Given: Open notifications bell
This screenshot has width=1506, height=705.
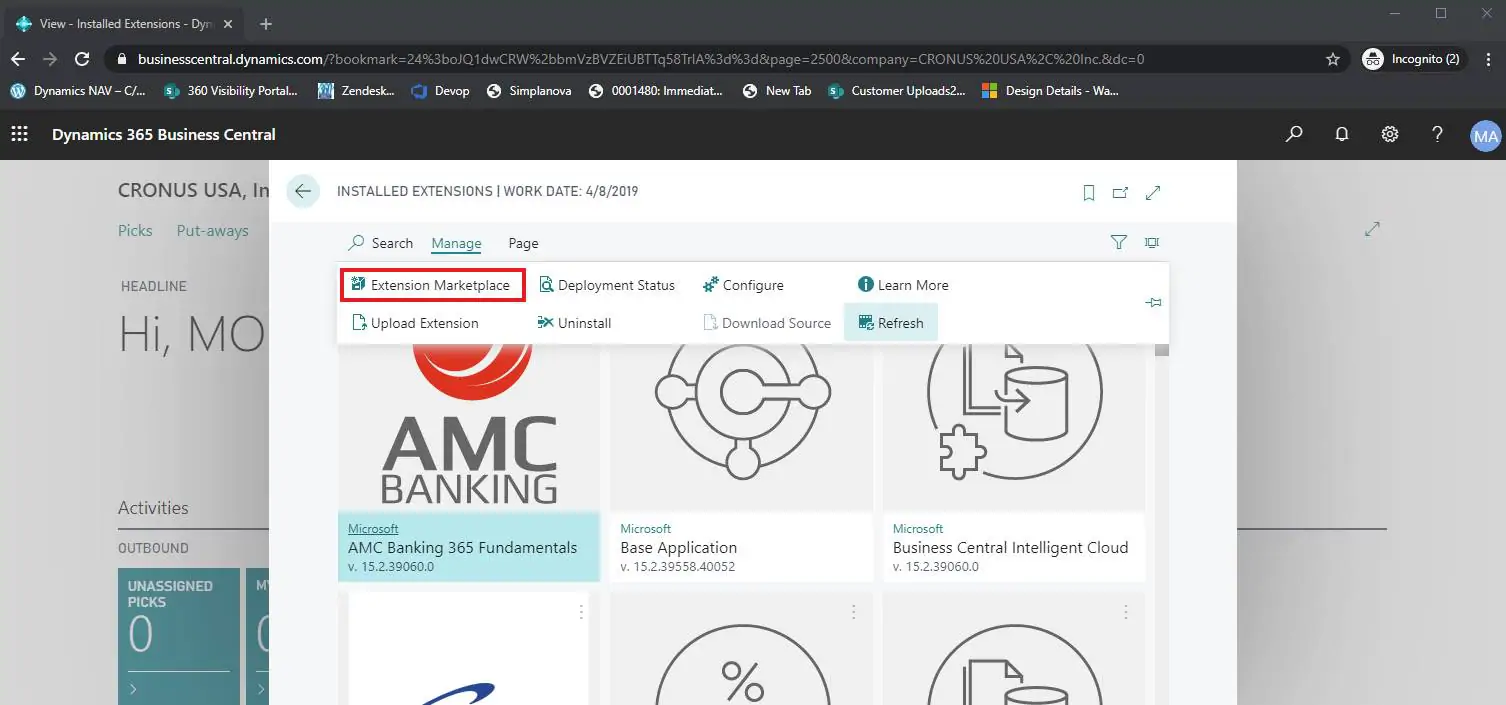Looking at the screenshot, I should 1342,134.
